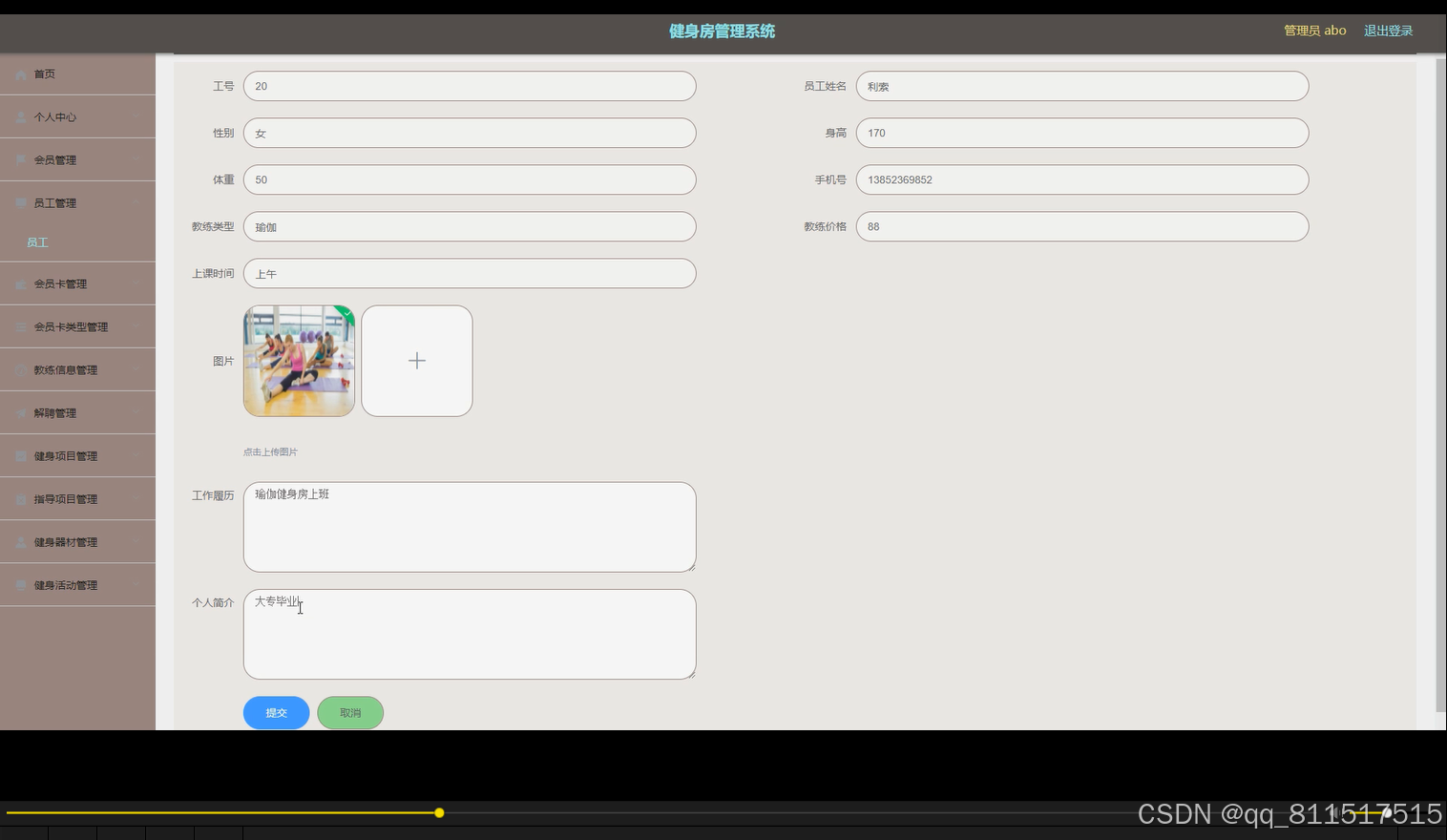Click the paper-plane icon beside 解聘管理
This screenshot has height=840, width=1447.
pos(21,413)
